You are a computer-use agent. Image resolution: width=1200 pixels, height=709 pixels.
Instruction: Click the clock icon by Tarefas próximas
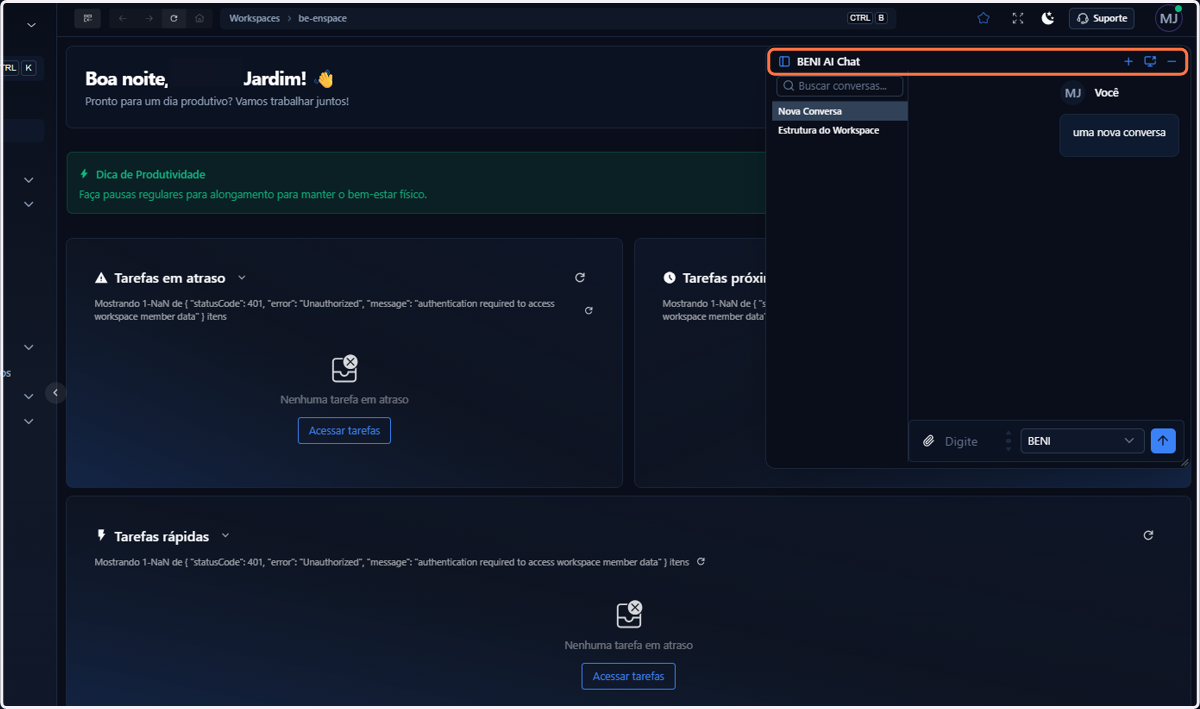tap(669, 278)
